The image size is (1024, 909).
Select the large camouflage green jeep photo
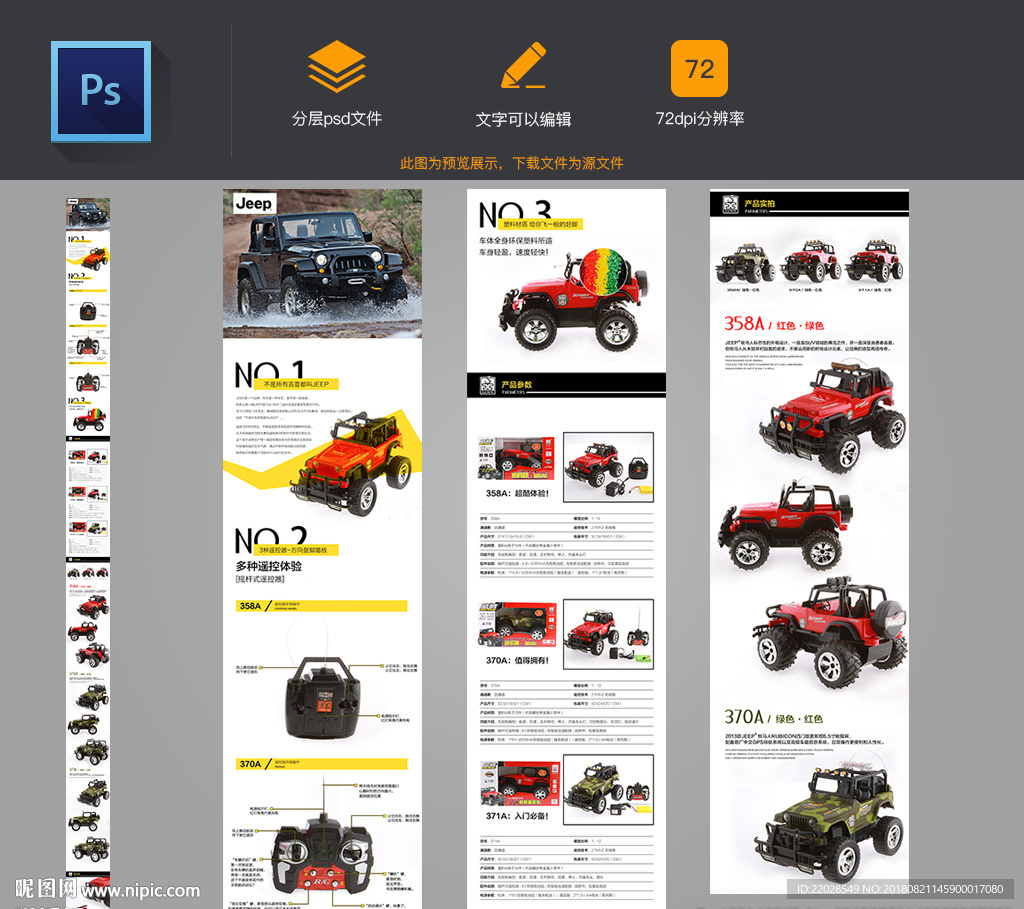829,823
